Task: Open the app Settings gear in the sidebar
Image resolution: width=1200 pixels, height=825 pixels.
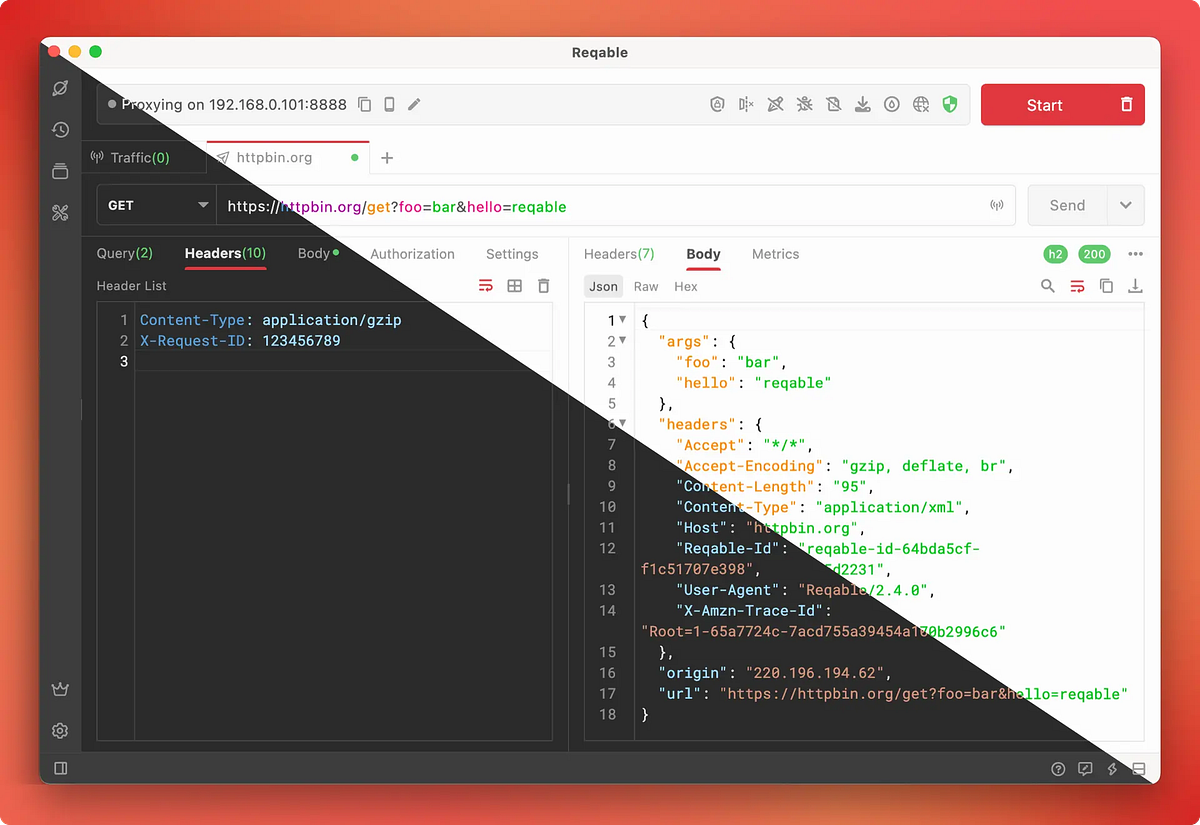Action: (x=60, y=731)
